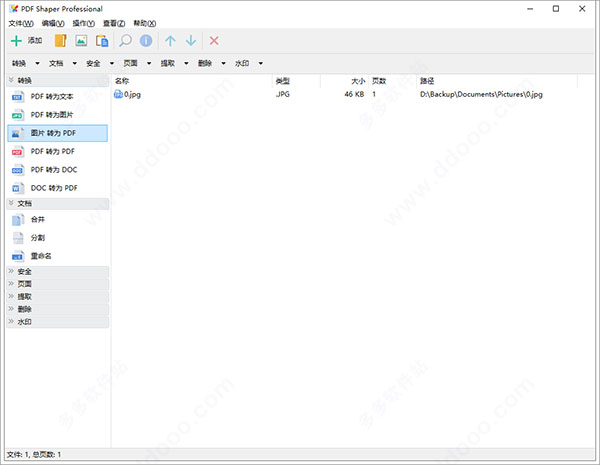600x465 pixels.
Task: Click the 图片 转为 PDF icon
Action: (x=18, y=133)
